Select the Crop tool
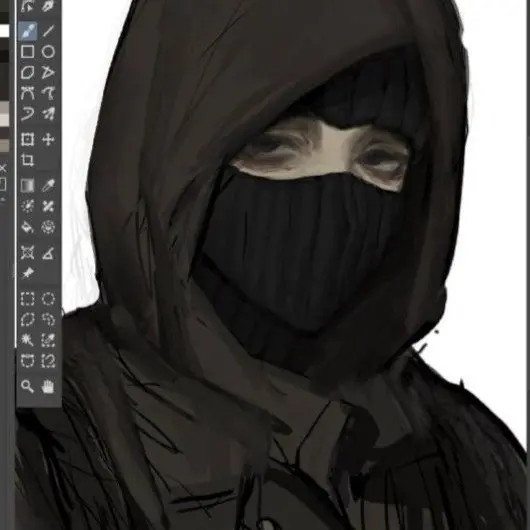This screenshot has height=530, width=530. coord(27,160)
